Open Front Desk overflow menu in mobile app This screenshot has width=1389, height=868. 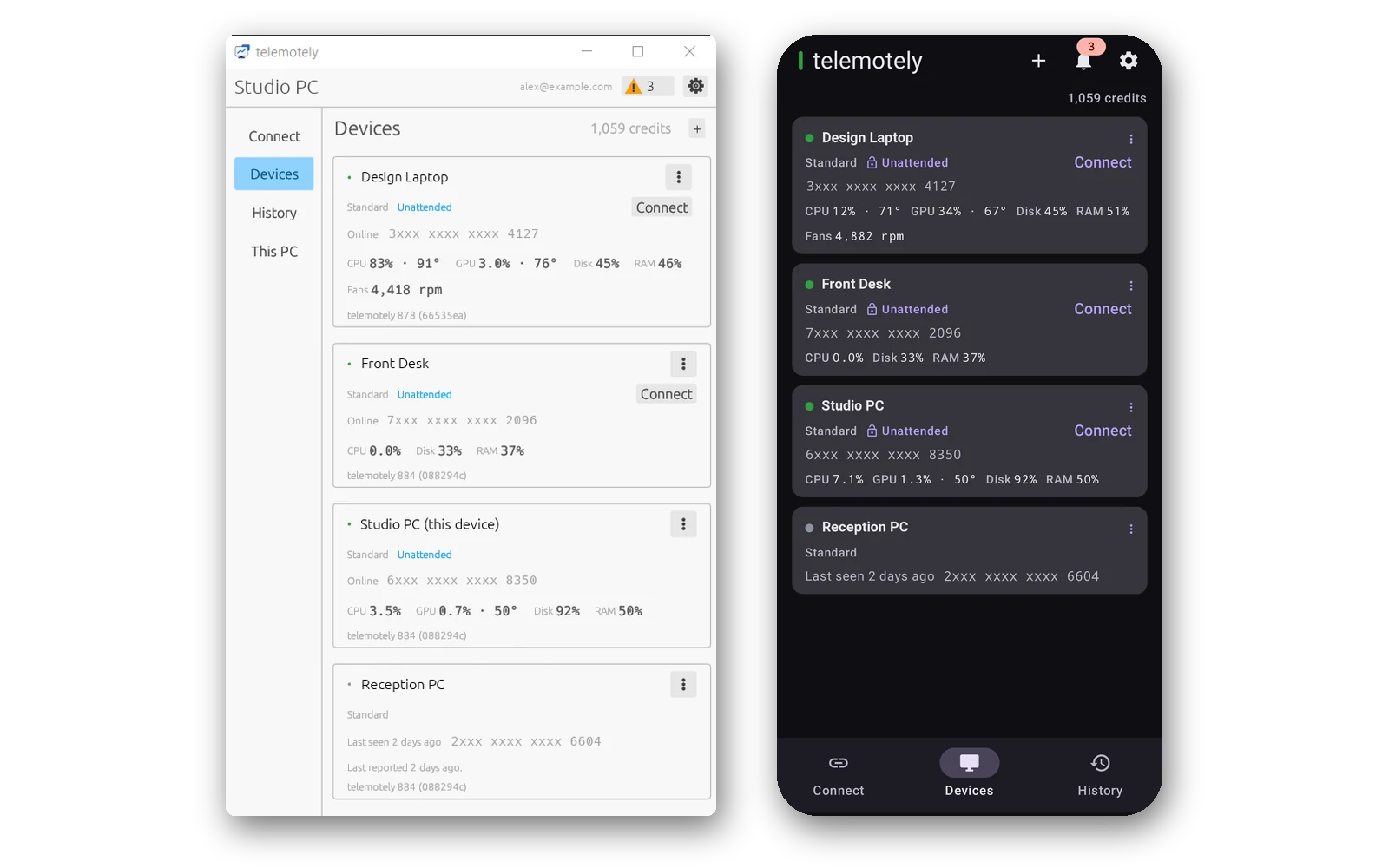point(1130,286)
